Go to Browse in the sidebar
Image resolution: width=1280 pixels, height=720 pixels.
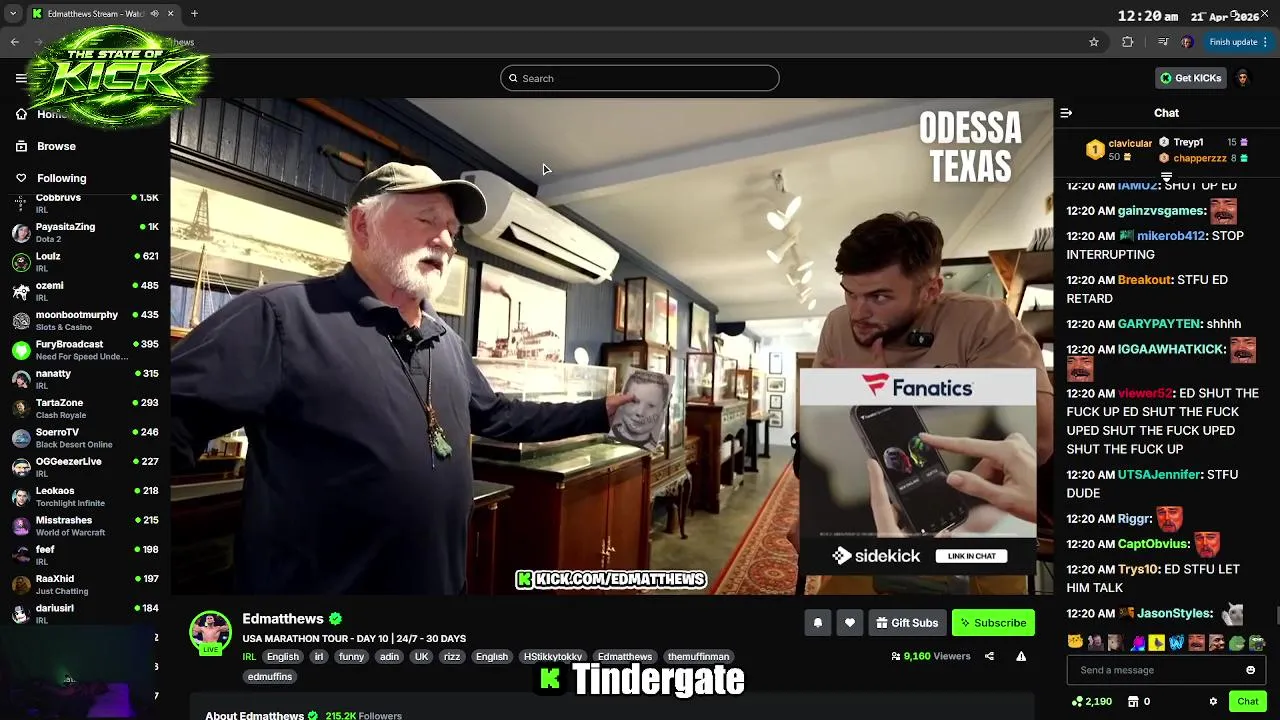point(56,146)
